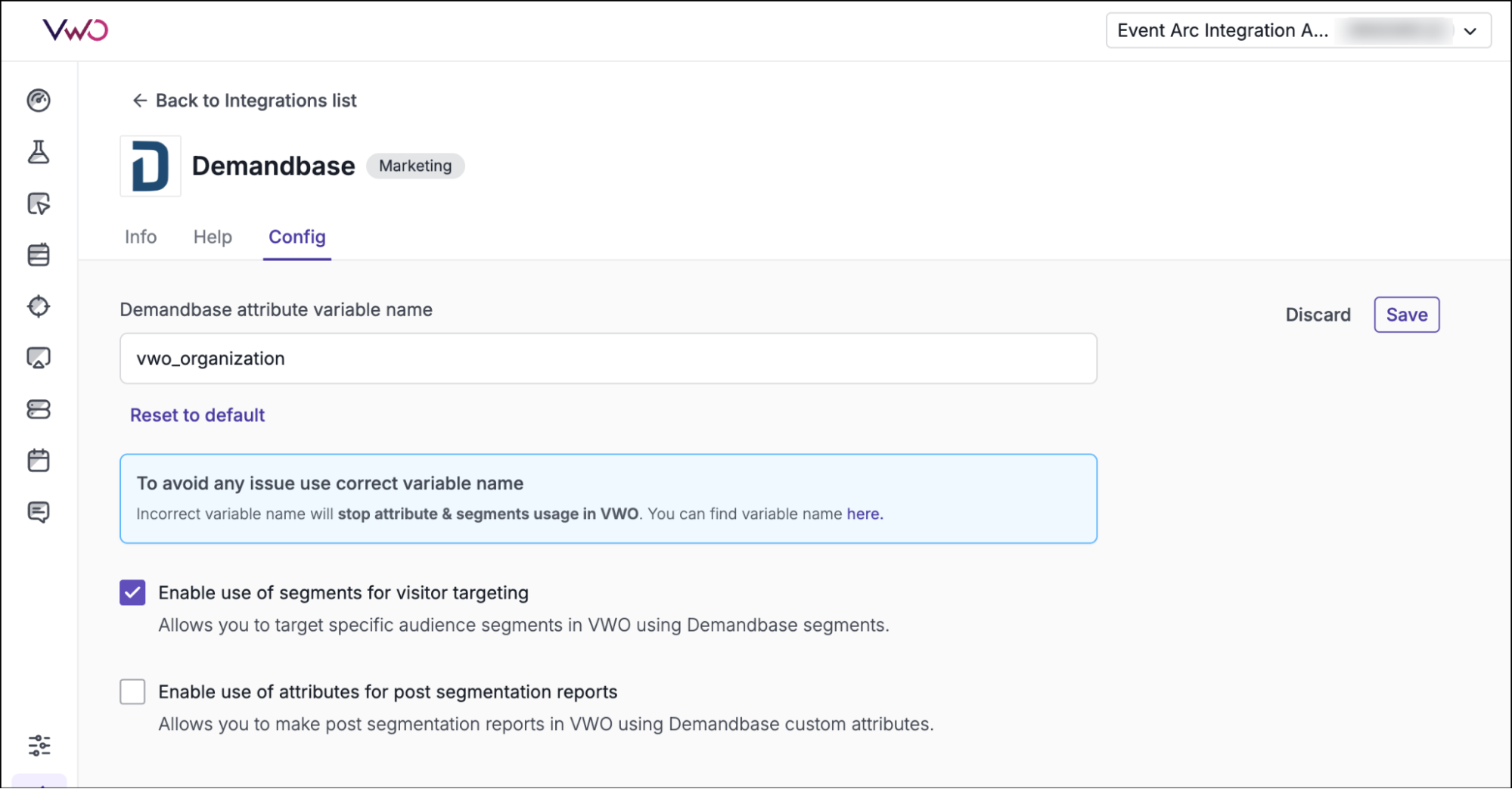Image resolution: width=1512 pixels, height=789 pixels.
Task: Click the Demandbase logo thumbnail
Action: (151, 166)
